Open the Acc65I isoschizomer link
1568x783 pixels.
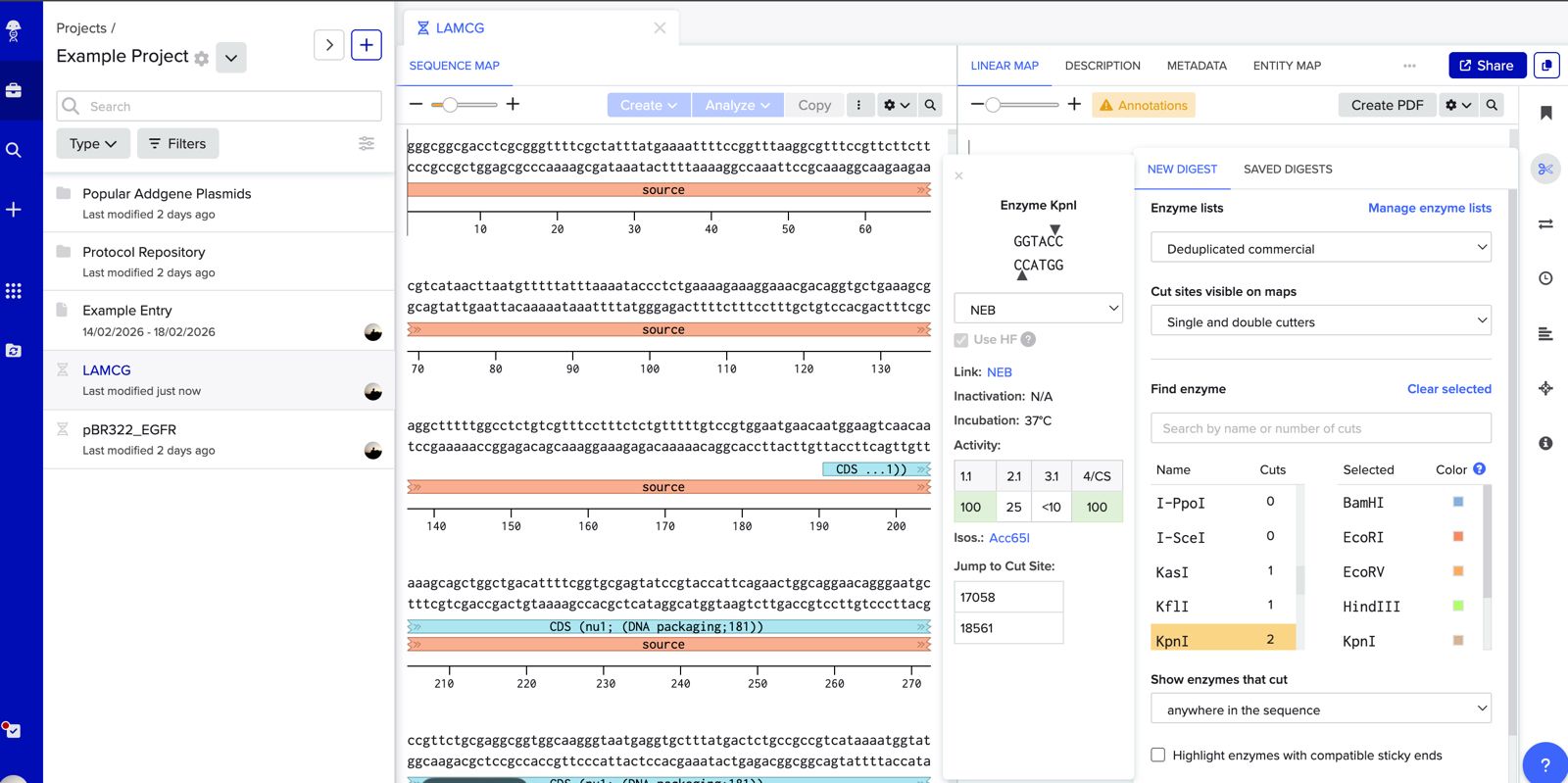pos(1009,538)
